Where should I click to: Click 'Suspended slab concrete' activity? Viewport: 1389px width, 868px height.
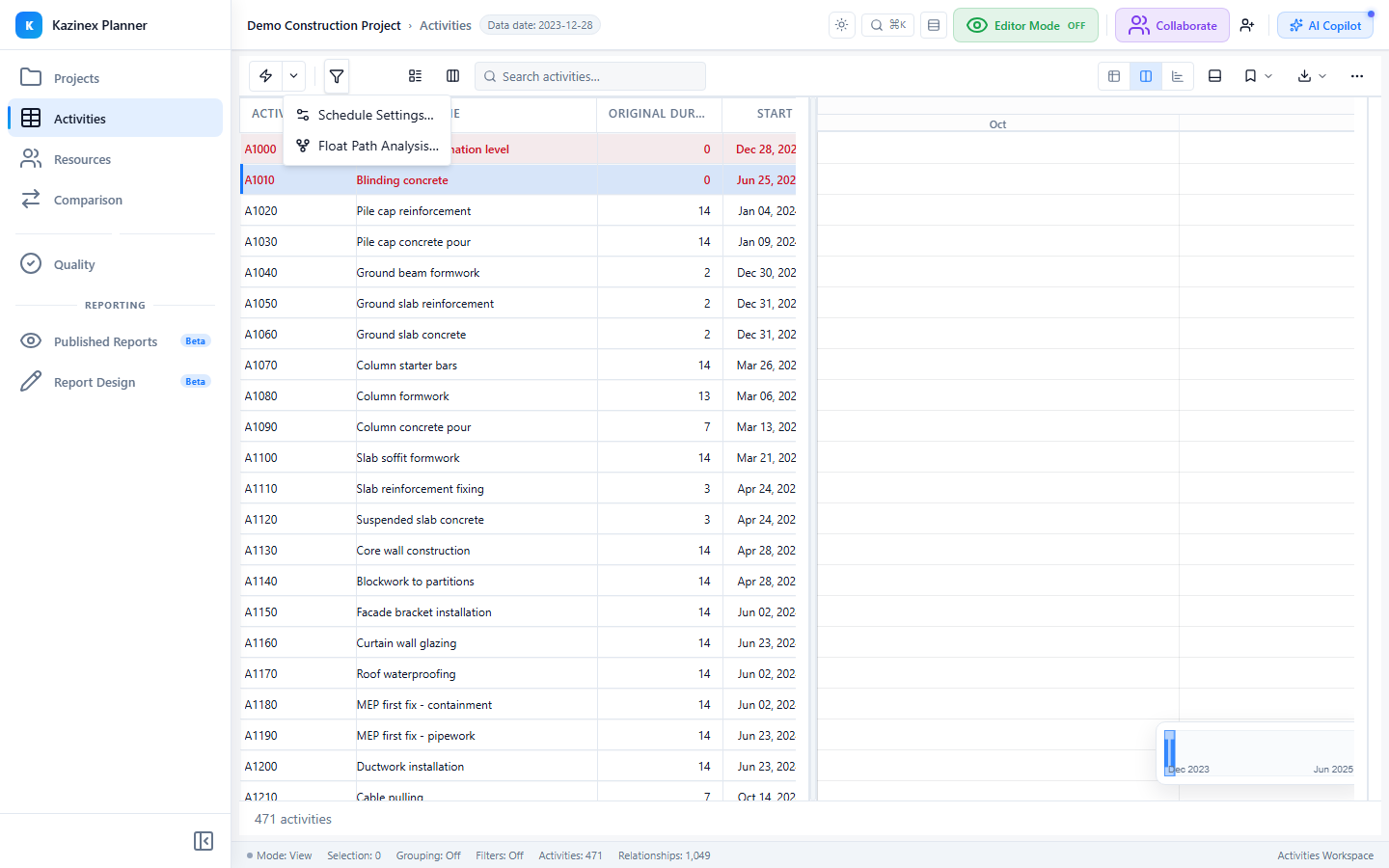(420, 520)
